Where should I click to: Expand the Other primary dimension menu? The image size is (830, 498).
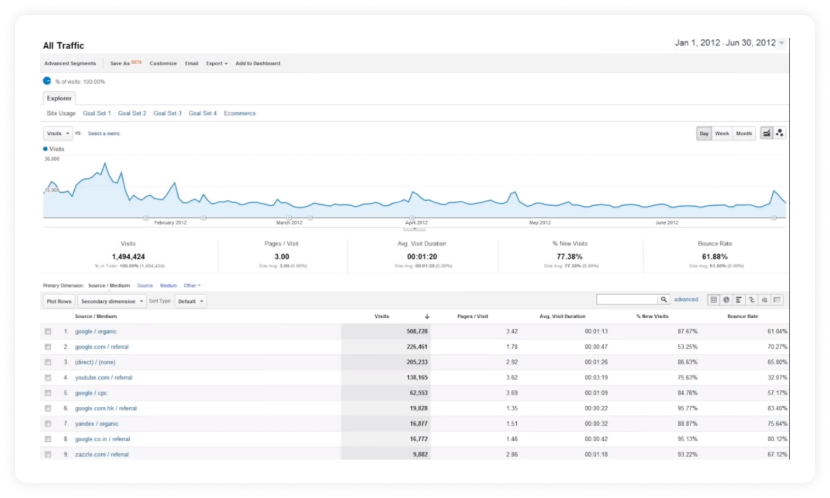pos(192,286)
